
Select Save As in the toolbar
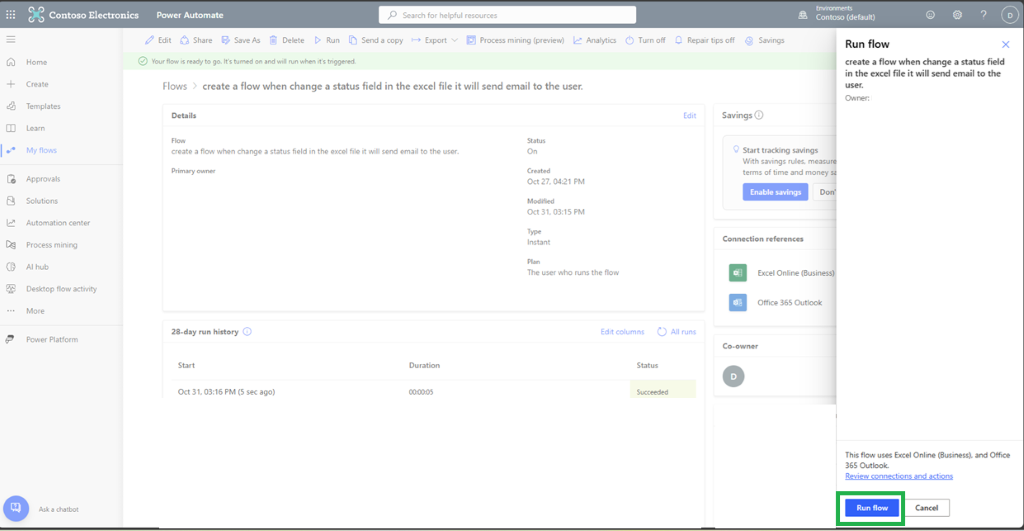point(240,40)
